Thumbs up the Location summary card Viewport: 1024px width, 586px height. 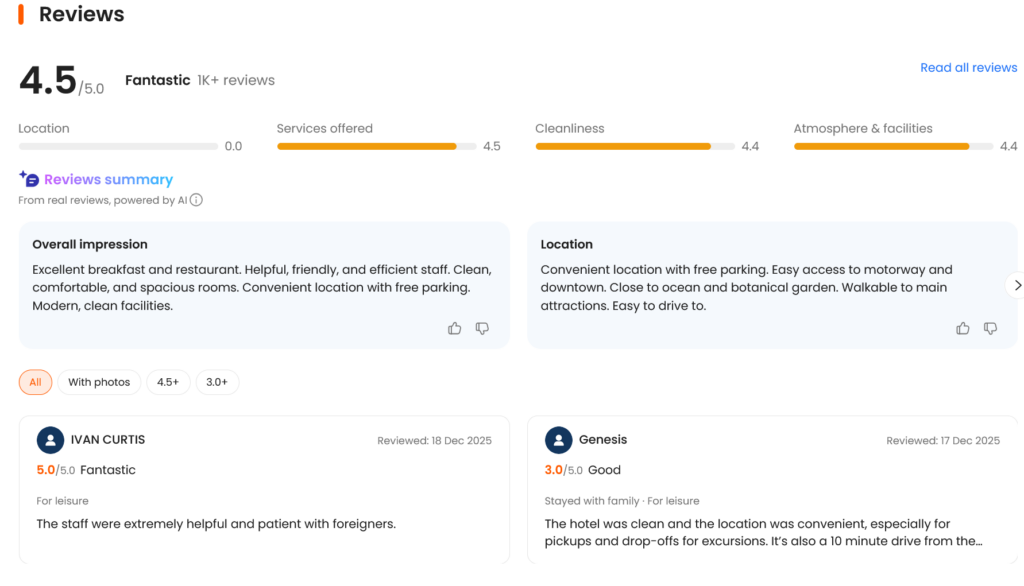coord(963,328)
